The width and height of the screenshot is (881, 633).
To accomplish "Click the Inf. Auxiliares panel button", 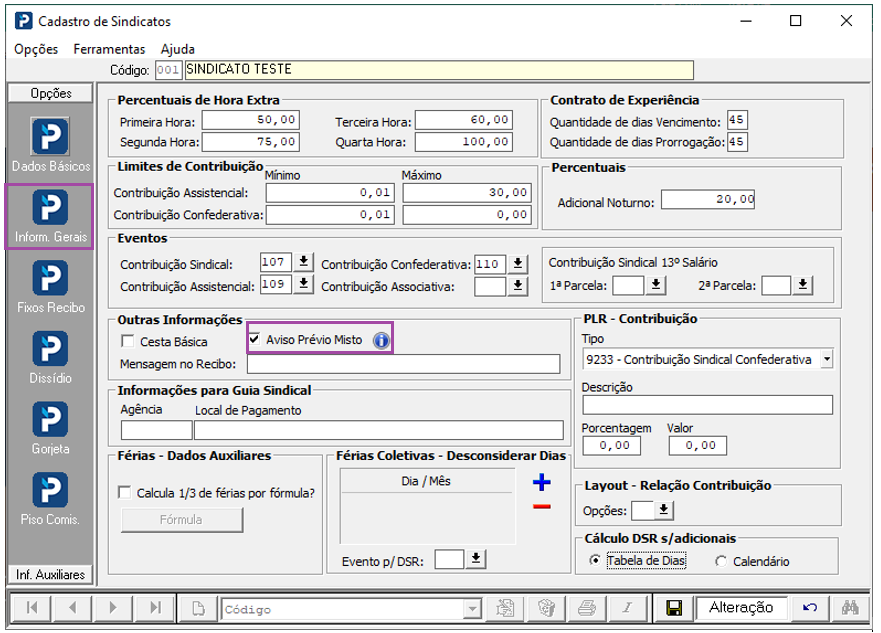I will 50,574.
